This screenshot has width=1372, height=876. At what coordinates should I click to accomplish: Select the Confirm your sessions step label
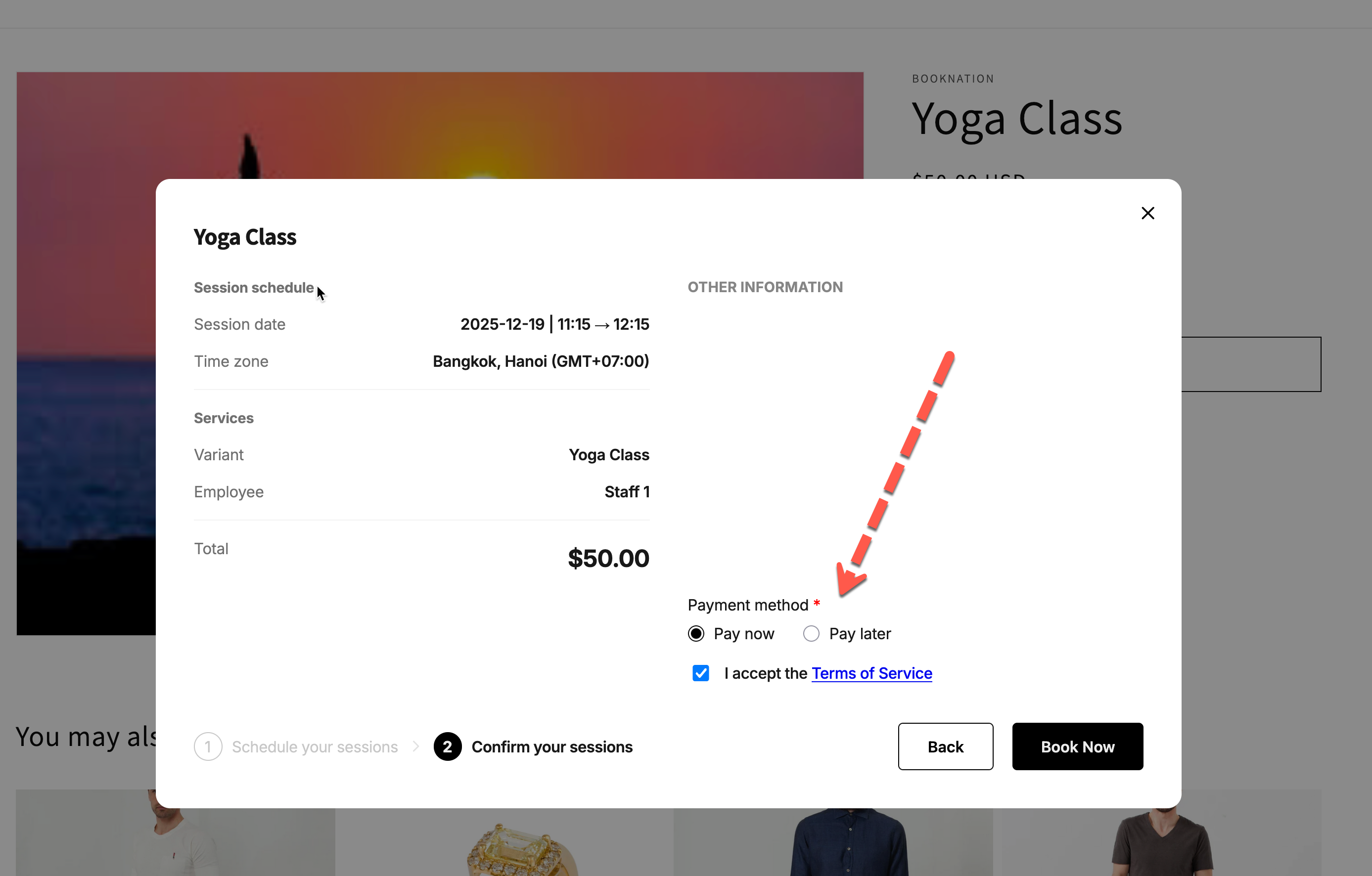click(551, 746)
